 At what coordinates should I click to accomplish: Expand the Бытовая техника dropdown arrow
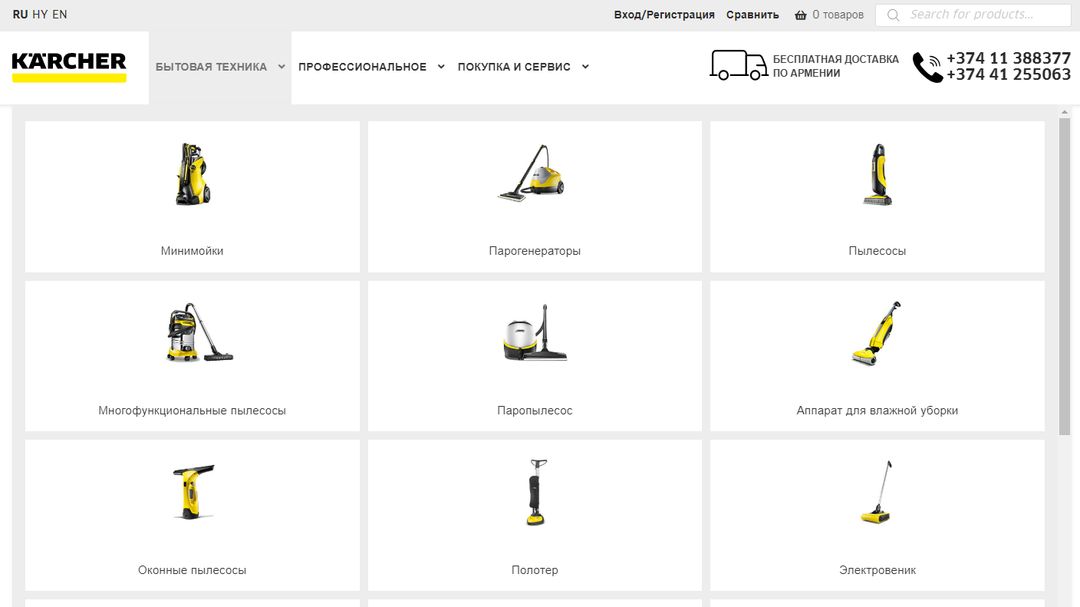coord(281,67)
